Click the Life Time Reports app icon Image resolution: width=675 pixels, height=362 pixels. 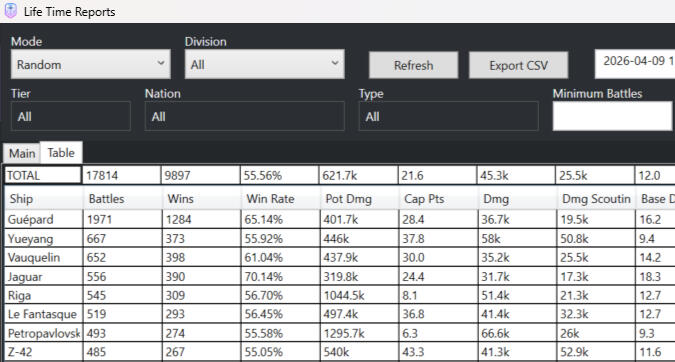[10, 11]
